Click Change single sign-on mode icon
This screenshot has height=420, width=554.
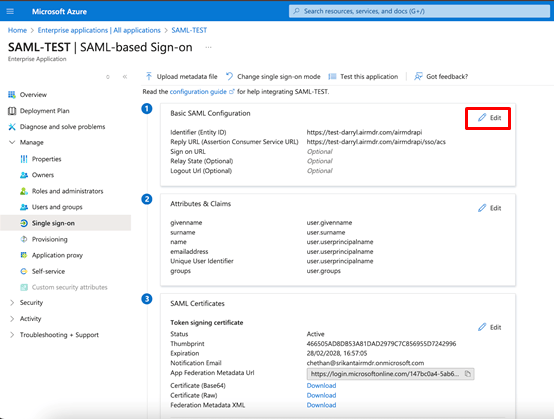(x=230, y=76)
